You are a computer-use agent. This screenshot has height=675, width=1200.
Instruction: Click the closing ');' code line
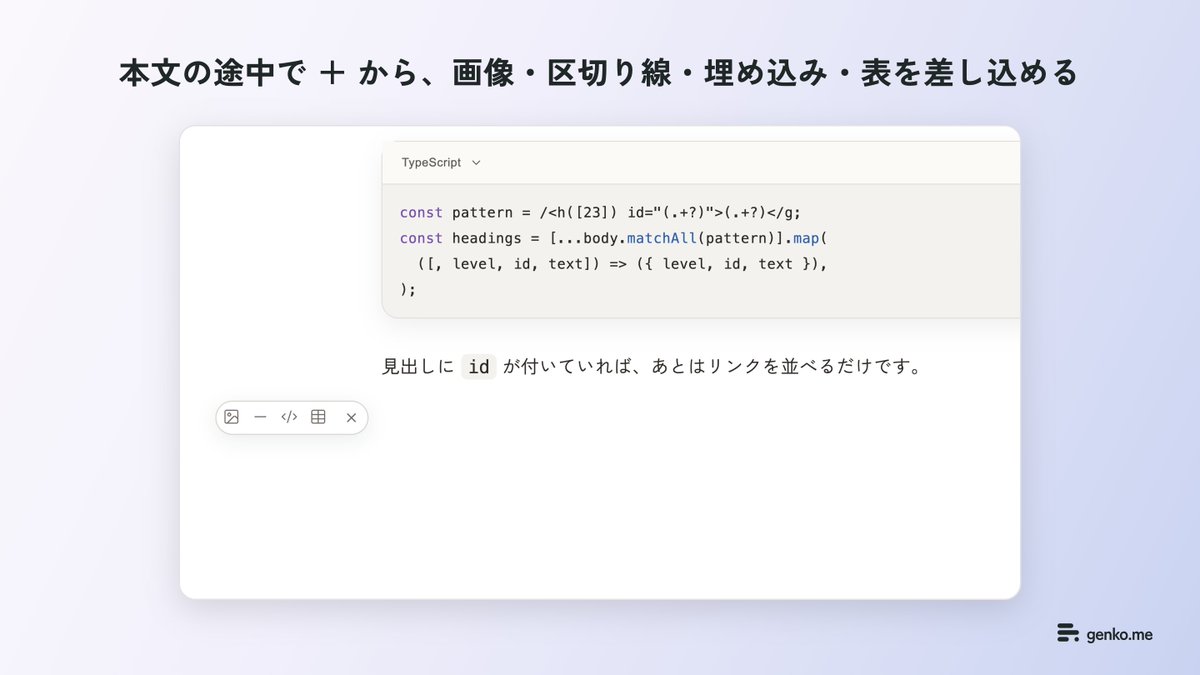[407, 289]
